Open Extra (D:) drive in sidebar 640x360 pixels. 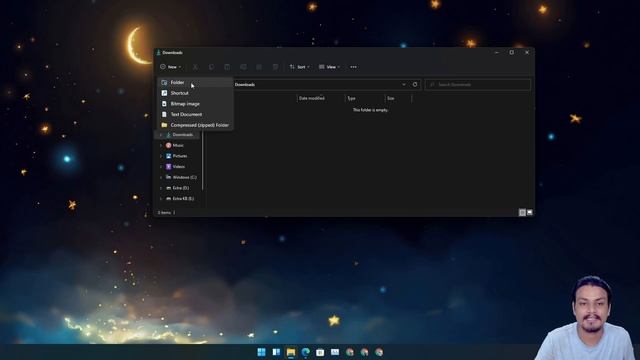point(178,188)
